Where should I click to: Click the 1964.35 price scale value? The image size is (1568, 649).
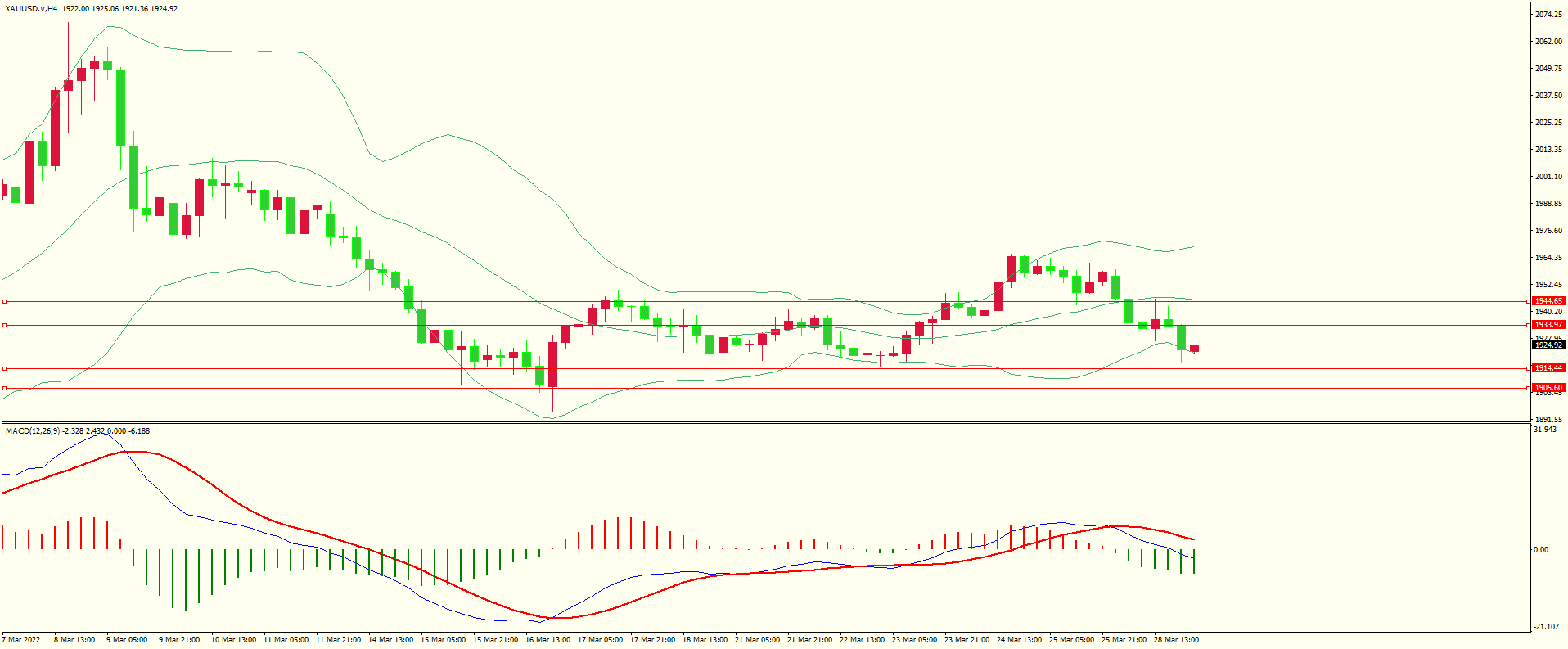click(x=1548, y=258)
